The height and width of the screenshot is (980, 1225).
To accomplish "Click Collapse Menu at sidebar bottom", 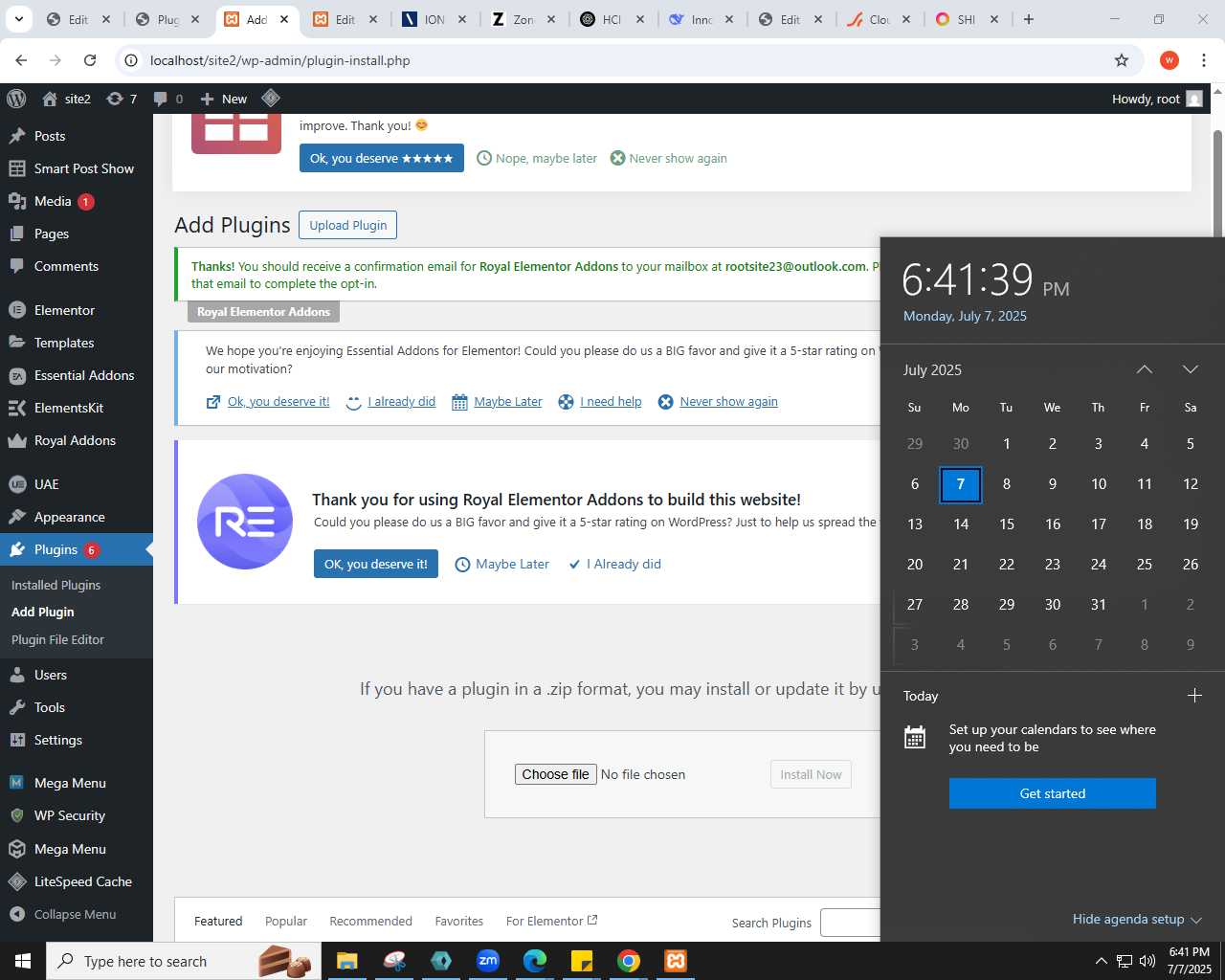I will click(x=75, y=914).
